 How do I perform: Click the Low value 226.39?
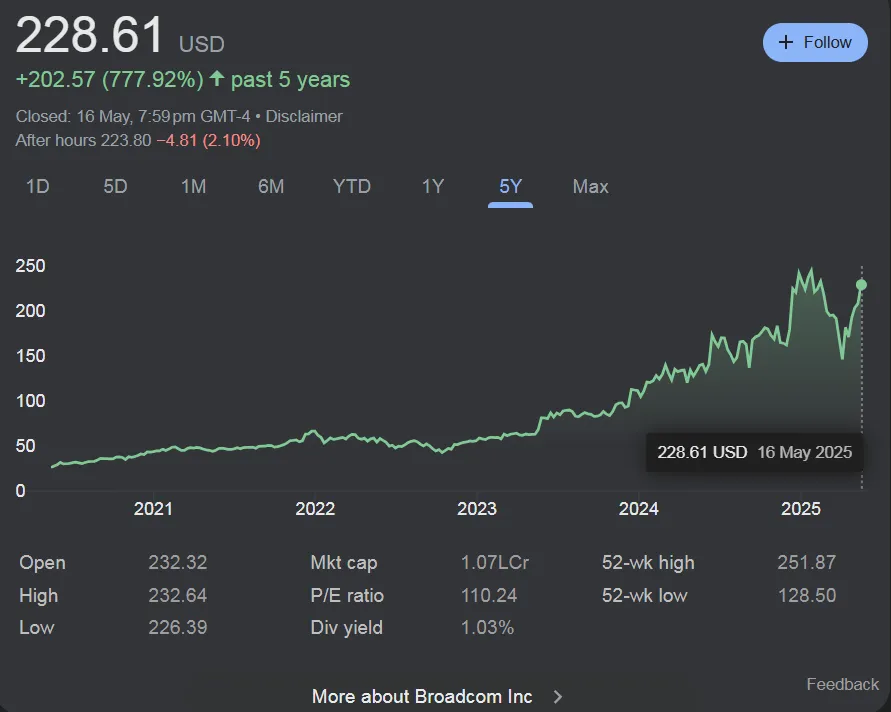pyautogui.click(x=178, y=628)
